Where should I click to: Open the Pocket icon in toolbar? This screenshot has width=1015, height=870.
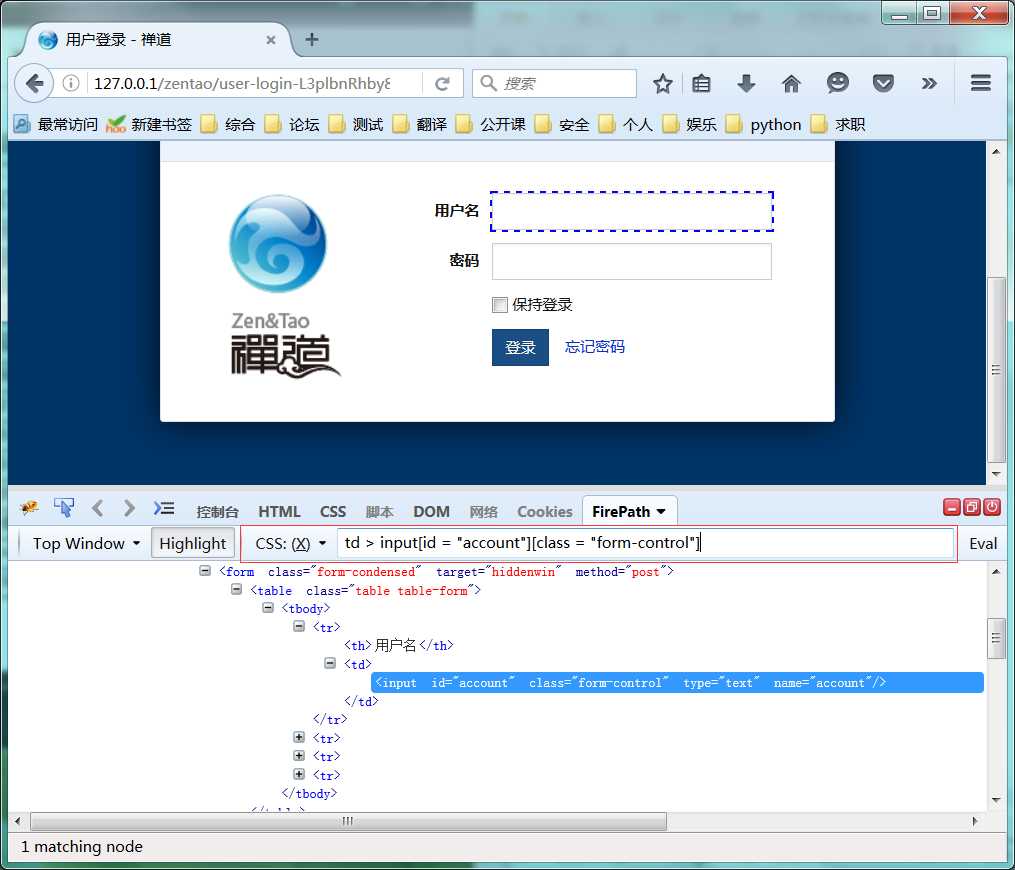883,83
